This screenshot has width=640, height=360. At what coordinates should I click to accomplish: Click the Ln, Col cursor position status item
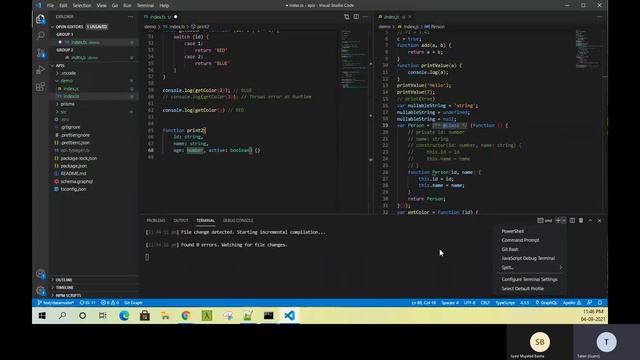(424, 303)
